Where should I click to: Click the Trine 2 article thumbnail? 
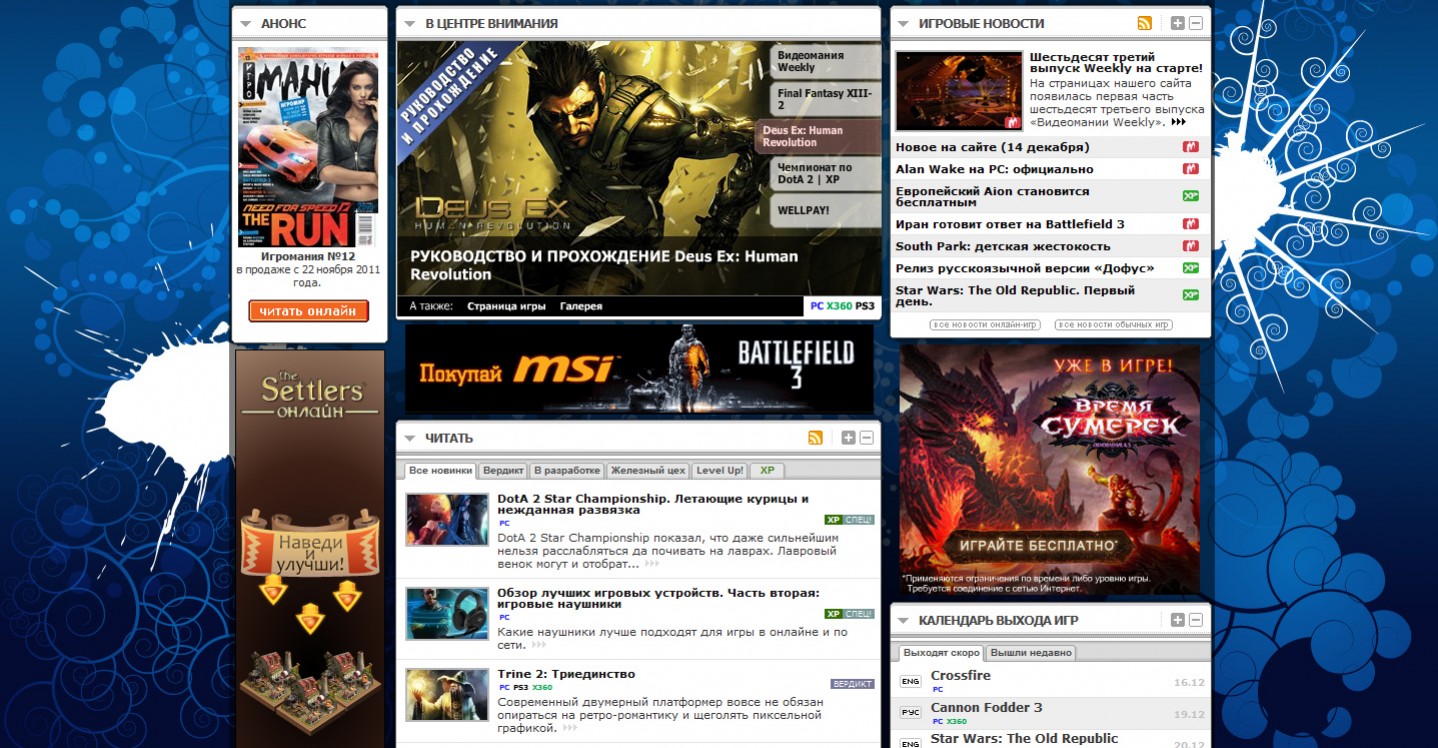click(446, 694)
